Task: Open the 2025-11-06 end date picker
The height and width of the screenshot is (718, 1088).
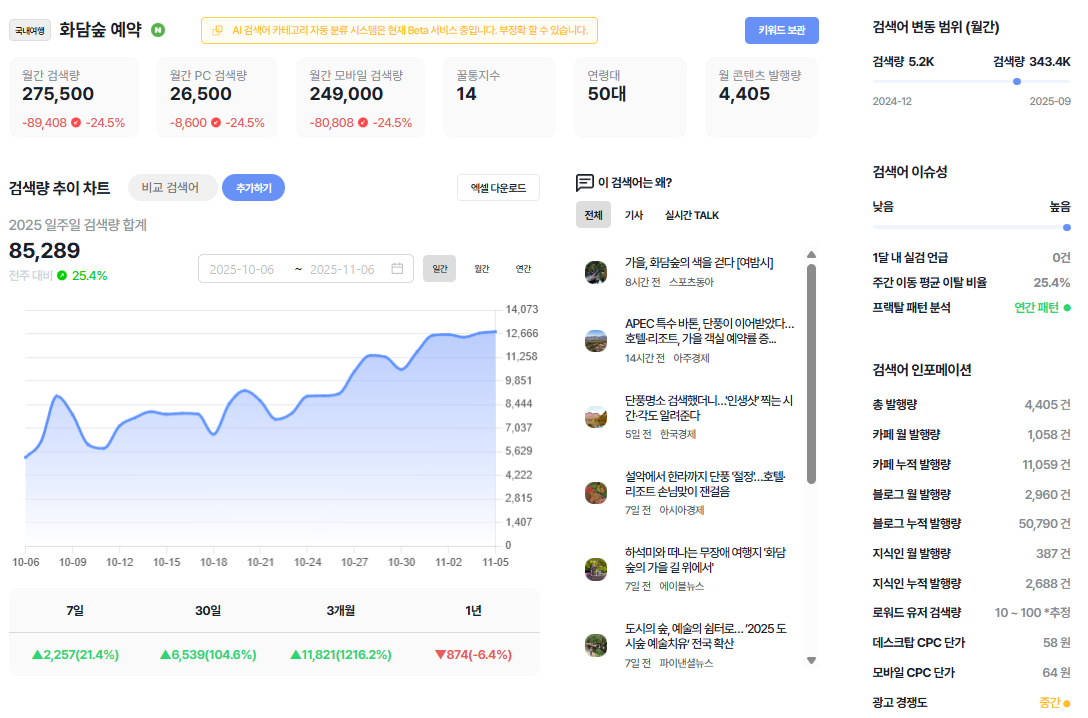Action: [x=342, y=269]
